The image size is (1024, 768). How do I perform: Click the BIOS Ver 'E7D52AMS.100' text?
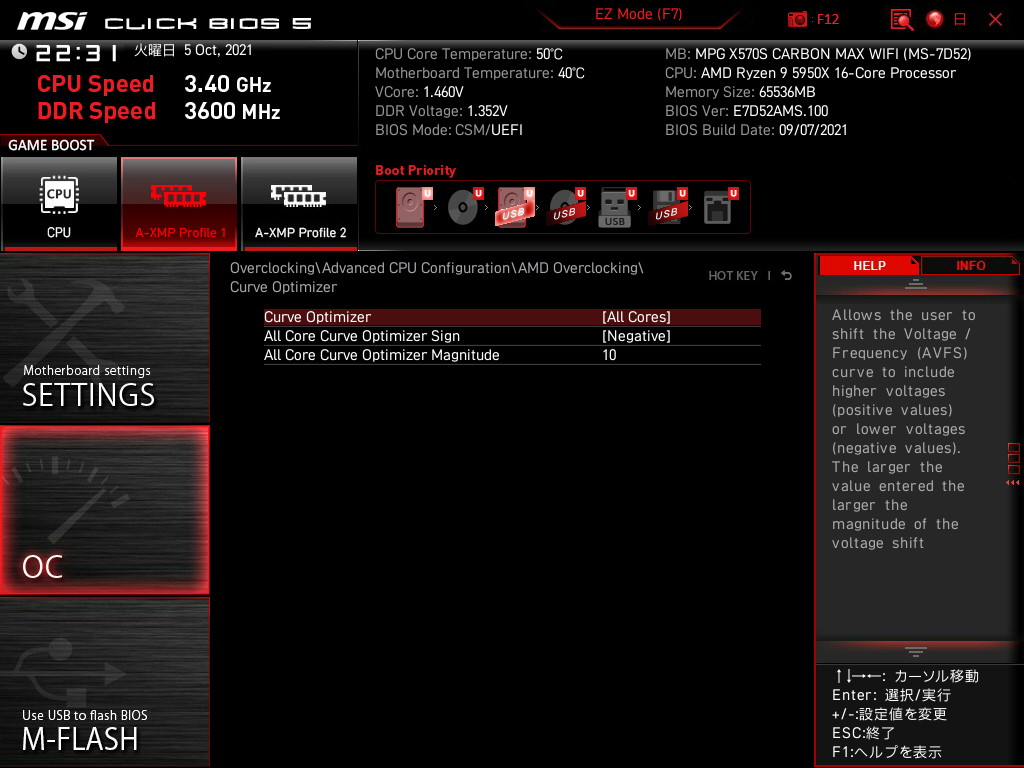tap(780, 111)
